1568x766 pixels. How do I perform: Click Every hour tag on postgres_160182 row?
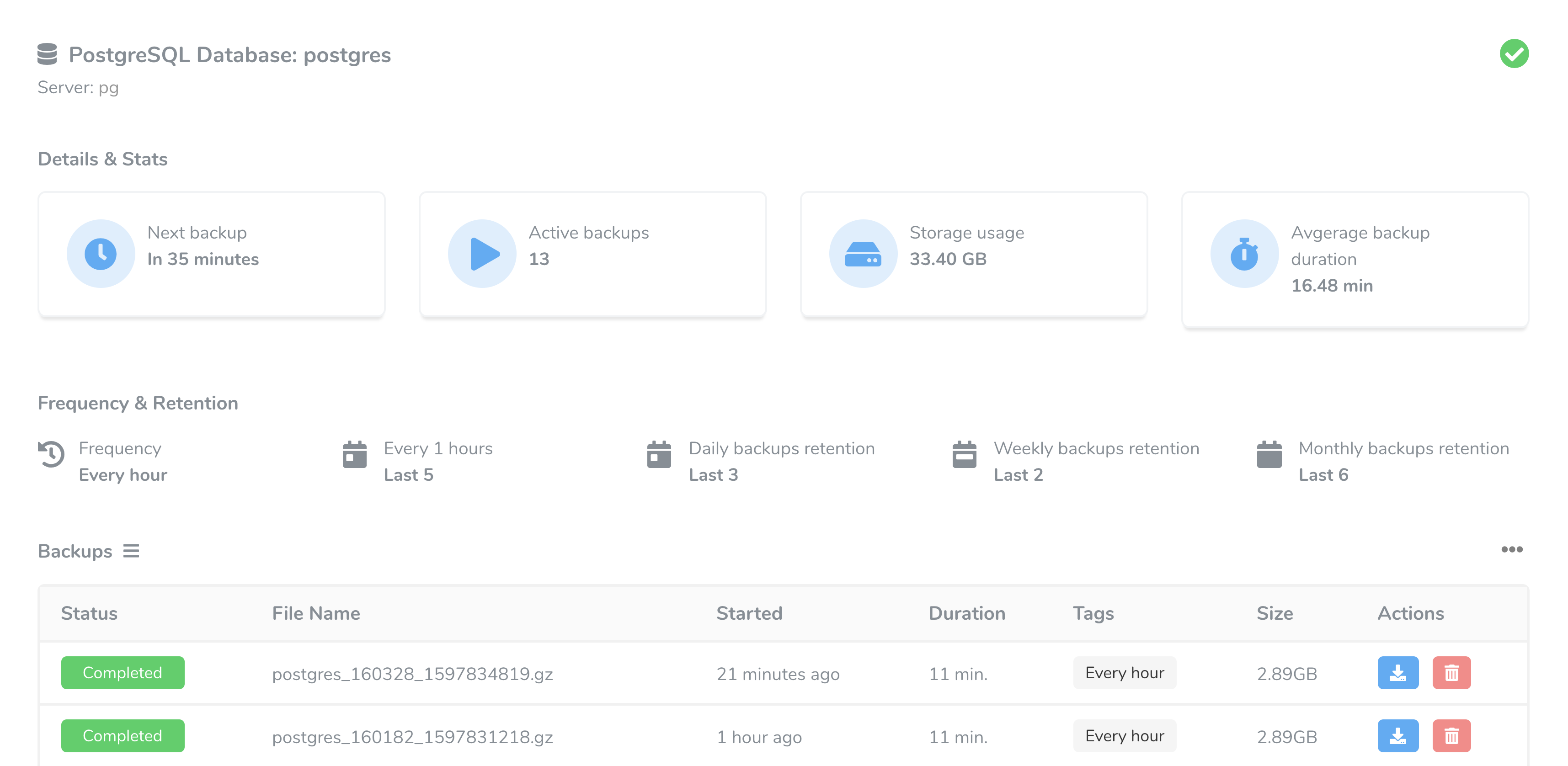tap(1124, 735)
